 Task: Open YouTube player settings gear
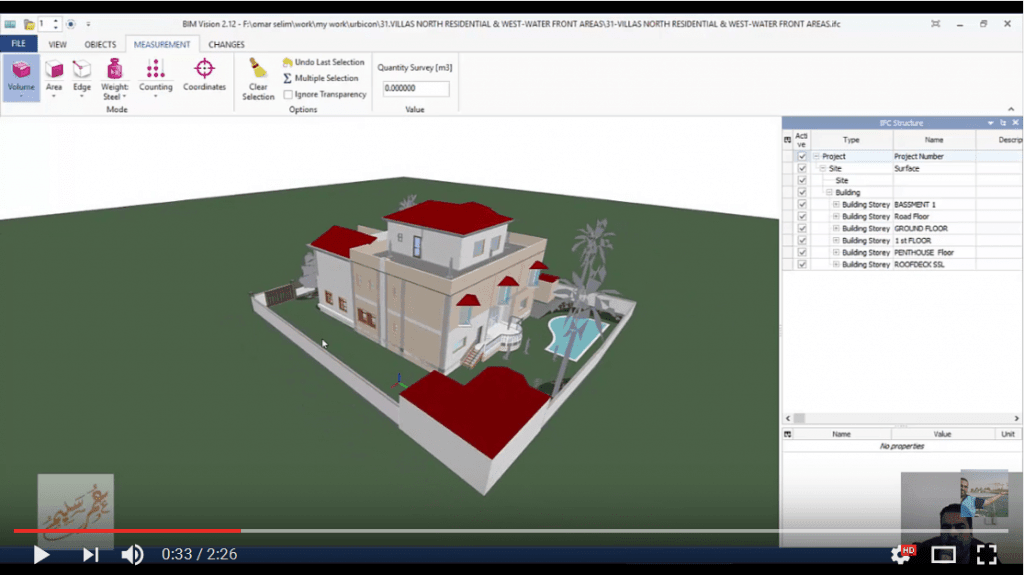click(900, 555)
